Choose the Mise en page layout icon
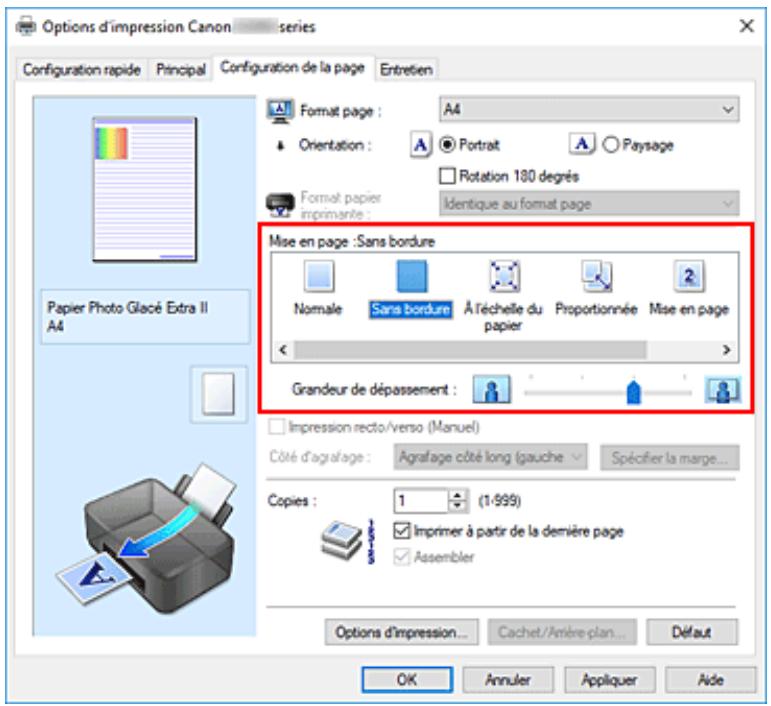The width and height of the screenshot is (771, 706). tap(689, 276)
